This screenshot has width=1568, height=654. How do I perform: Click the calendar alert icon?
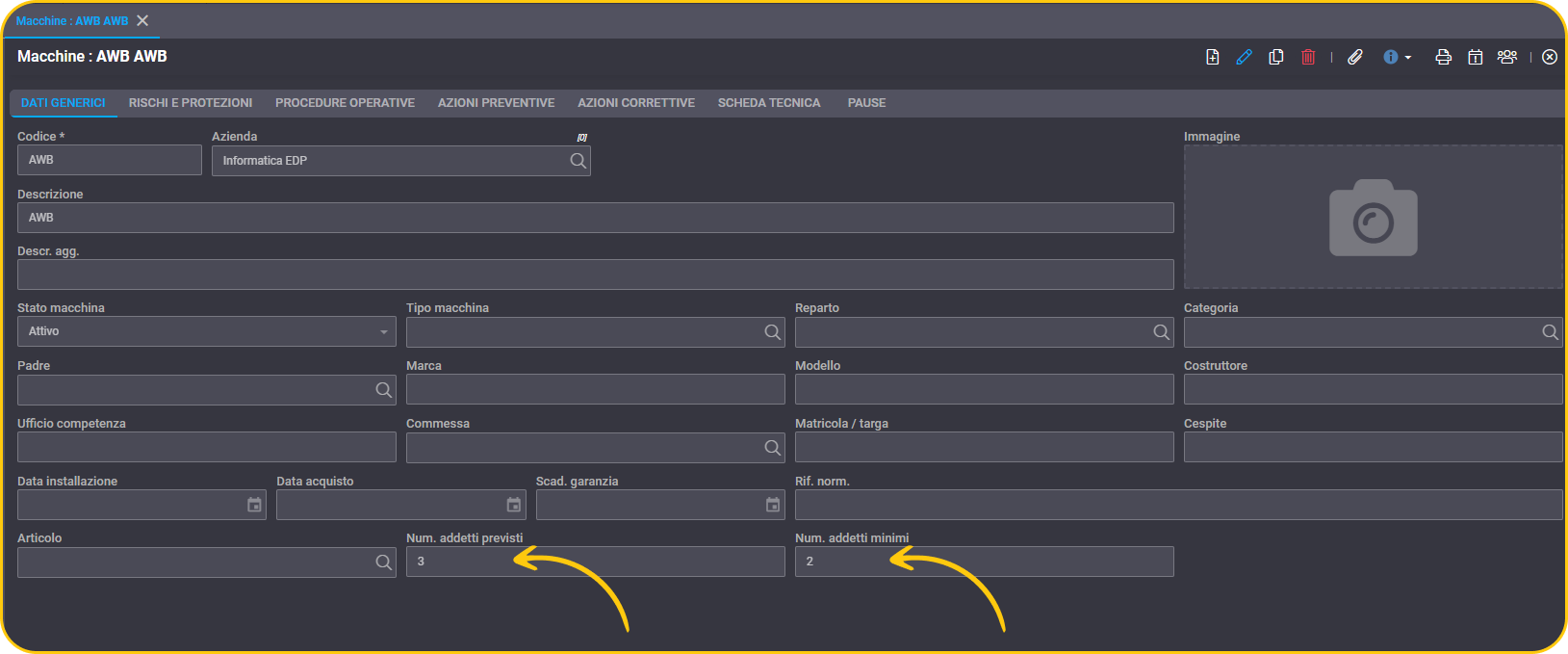1475,57
